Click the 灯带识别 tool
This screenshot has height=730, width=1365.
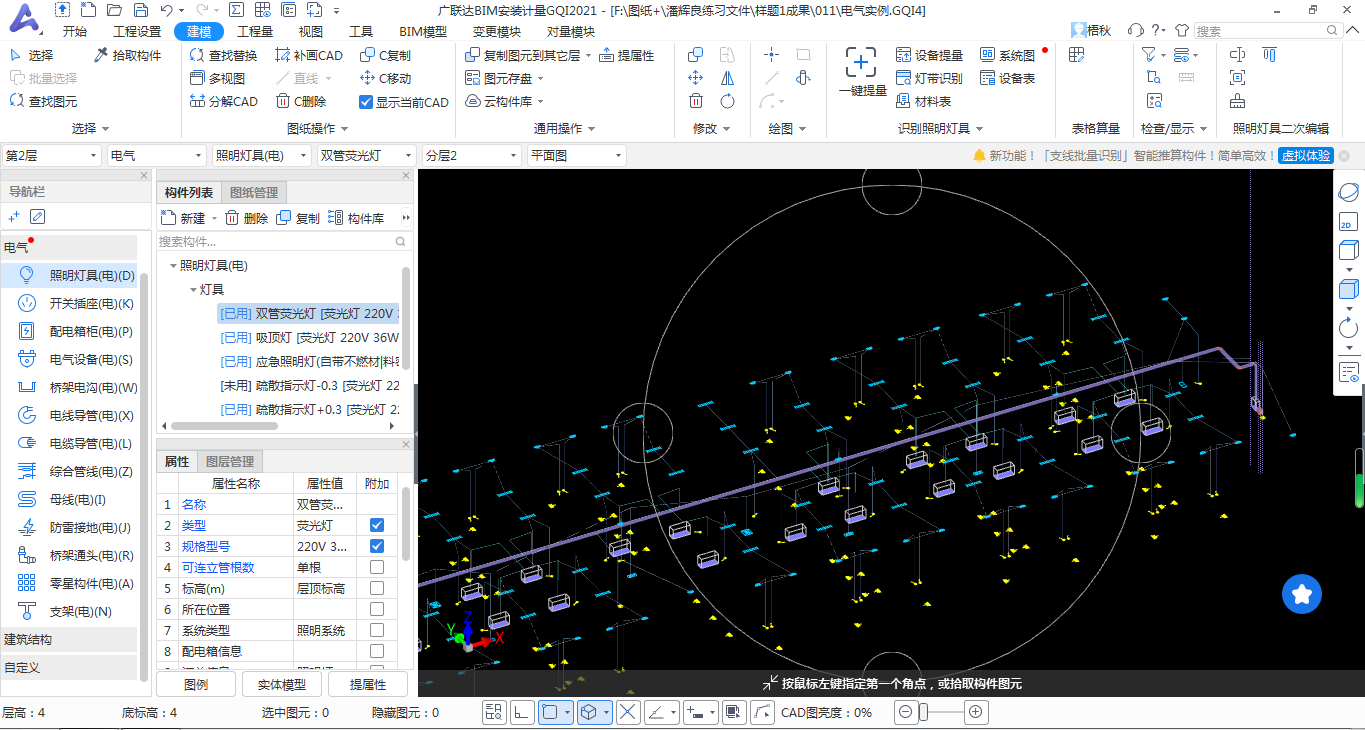(x=930, y=78)
